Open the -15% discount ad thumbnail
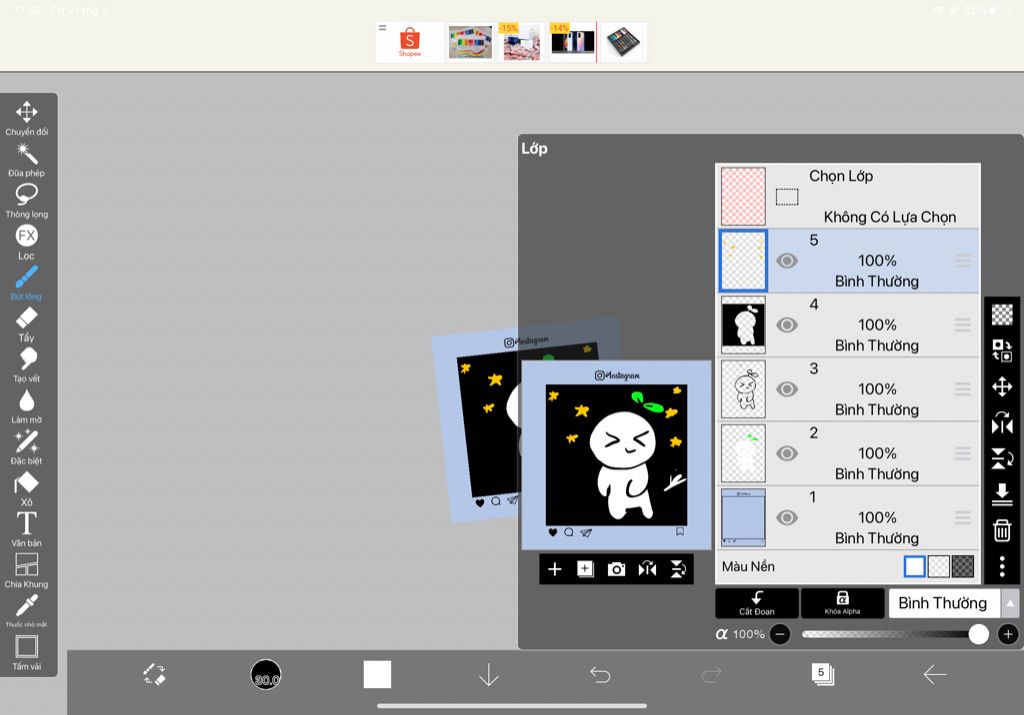 [521, 42]
